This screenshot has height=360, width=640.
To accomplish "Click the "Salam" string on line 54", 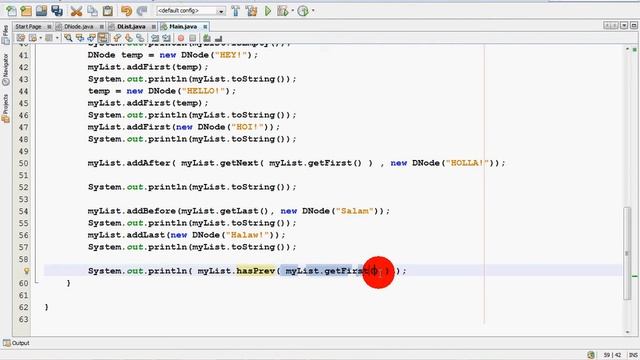I will pyautogui.click(x=354, y=211).
